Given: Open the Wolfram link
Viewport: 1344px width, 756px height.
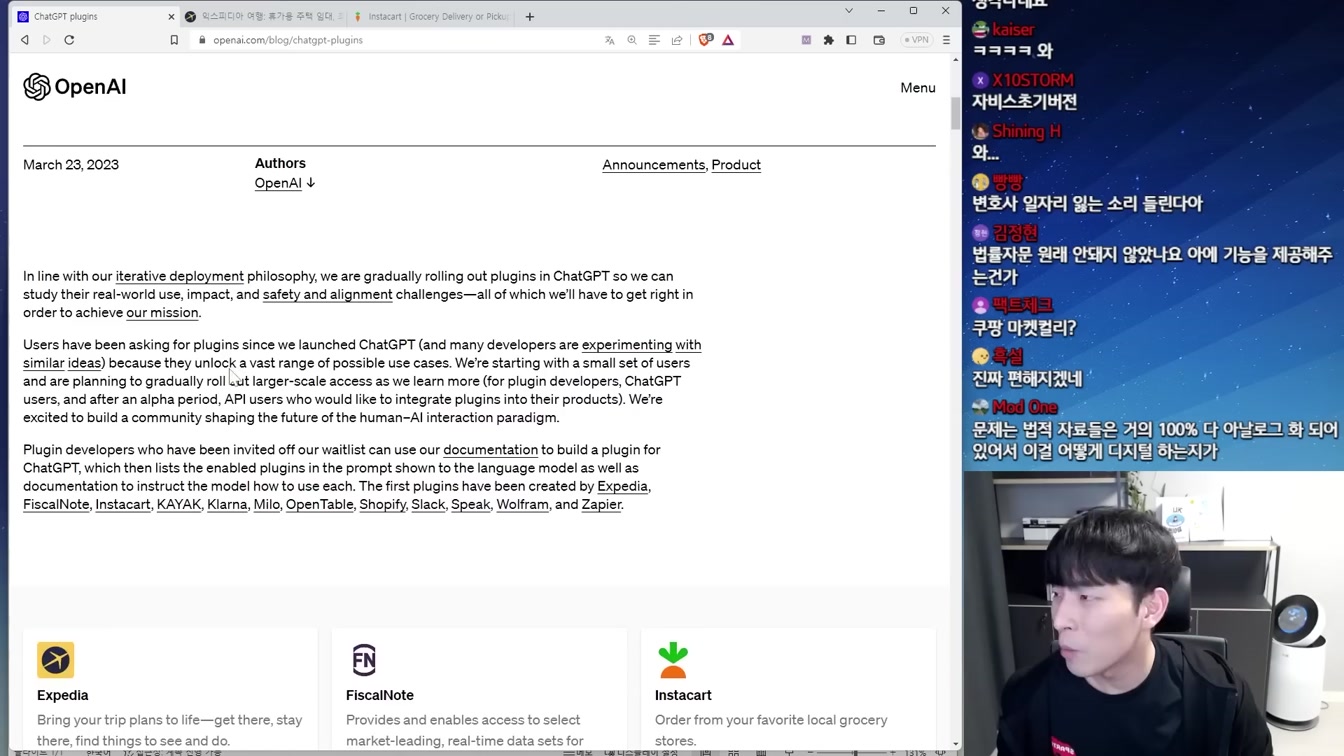Looking at the screenshot, I should pyautogui.click(x=522, y=504).
